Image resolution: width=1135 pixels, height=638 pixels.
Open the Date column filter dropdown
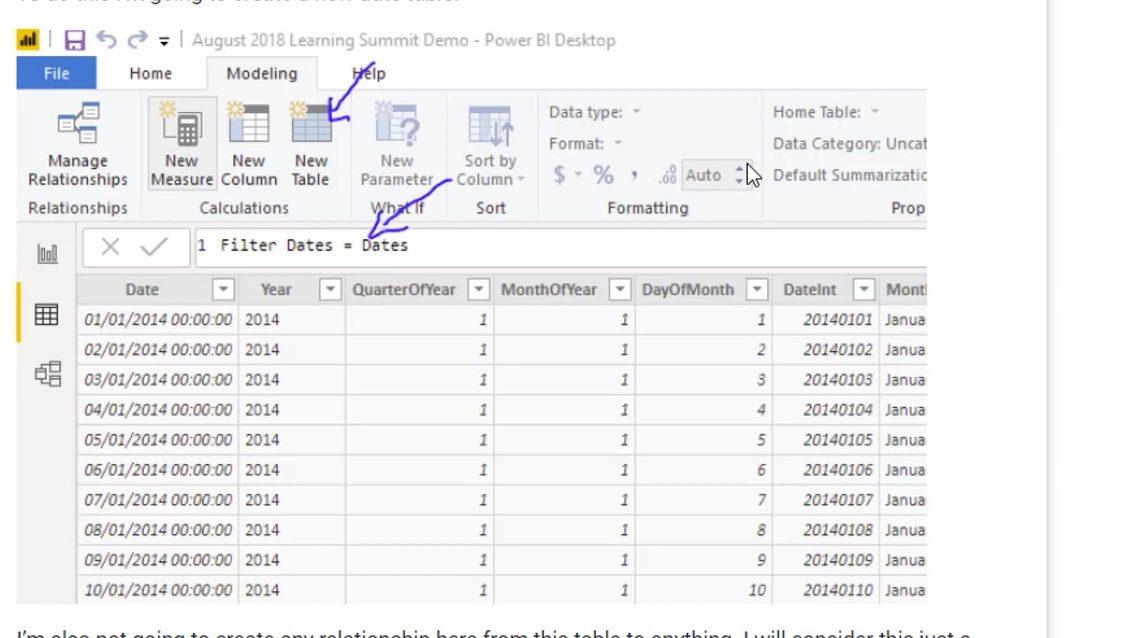(223, 290)
